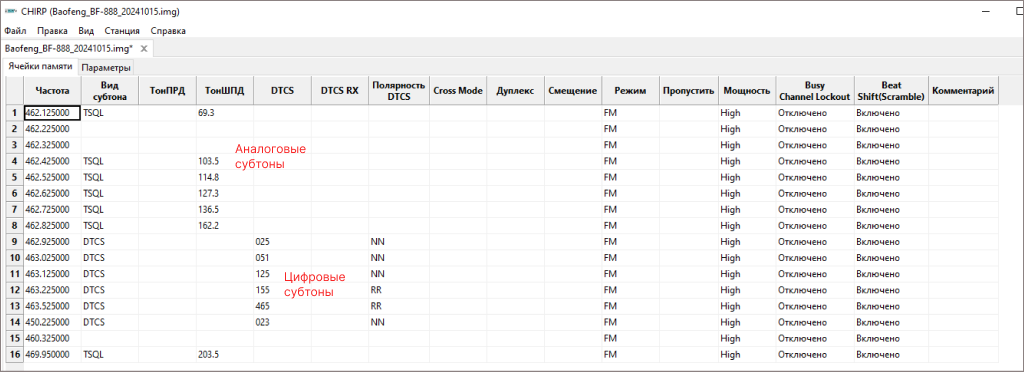Click the Вид субтона column header
The image size is (1024, 372).
pos(110,91)
